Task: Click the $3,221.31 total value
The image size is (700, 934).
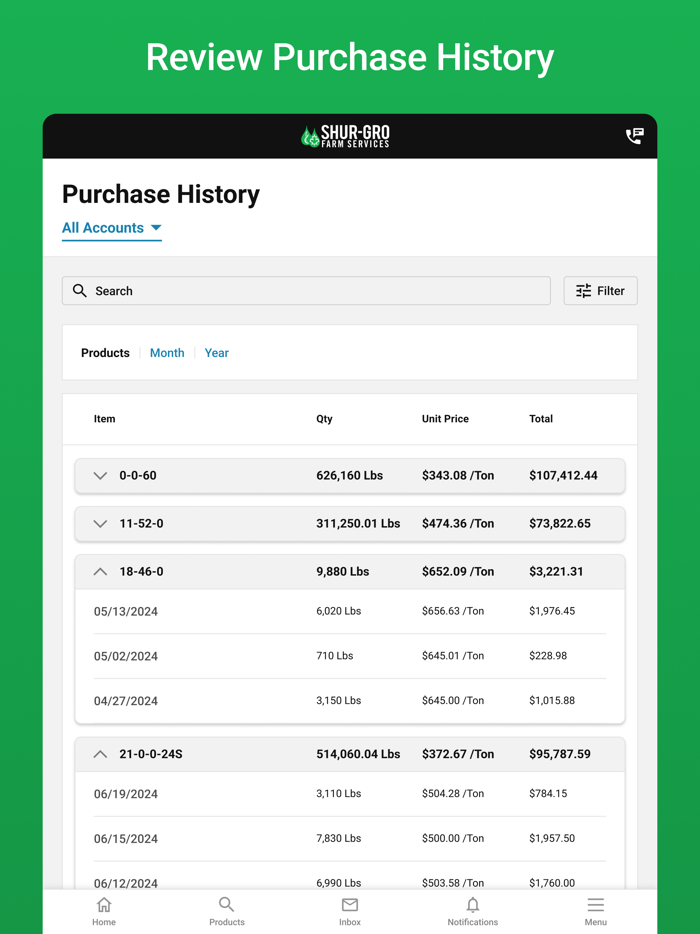Action: coord(556,572)
